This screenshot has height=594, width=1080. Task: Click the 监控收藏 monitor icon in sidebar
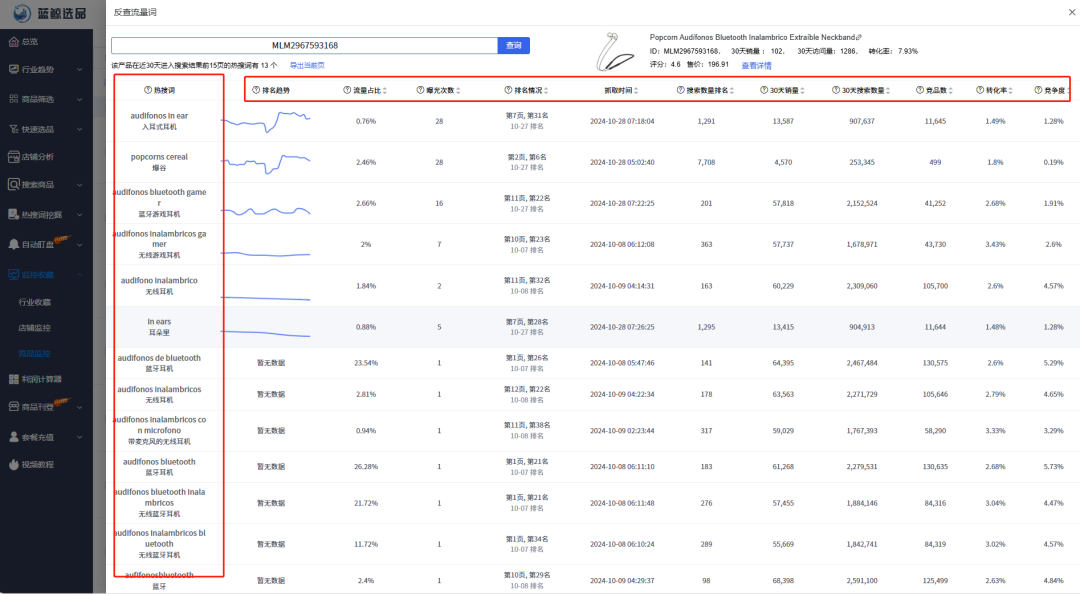(x=14, y=274)
